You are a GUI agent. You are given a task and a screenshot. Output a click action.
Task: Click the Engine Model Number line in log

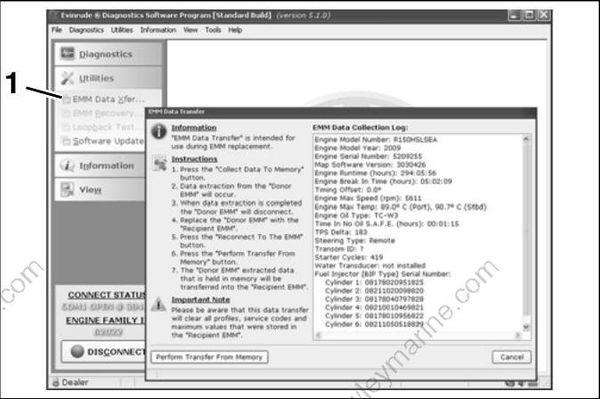[376, 140]
